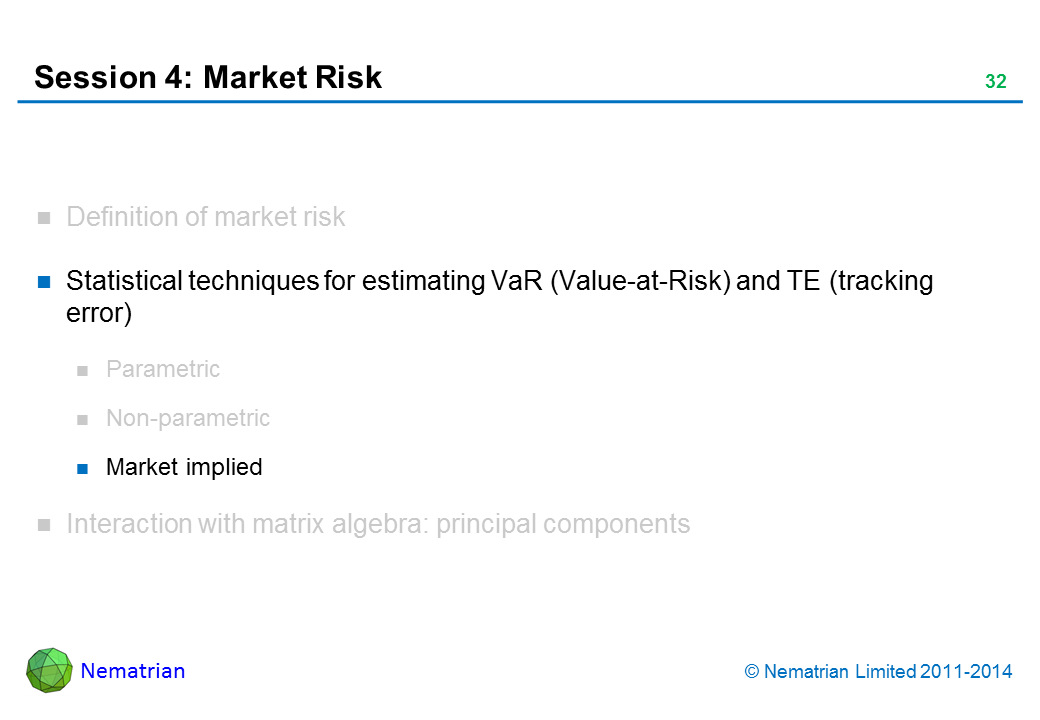This screenshot has height=720, width=1040.
Task: Click the grey bullet beside Parametric
Action: [84, 370]
